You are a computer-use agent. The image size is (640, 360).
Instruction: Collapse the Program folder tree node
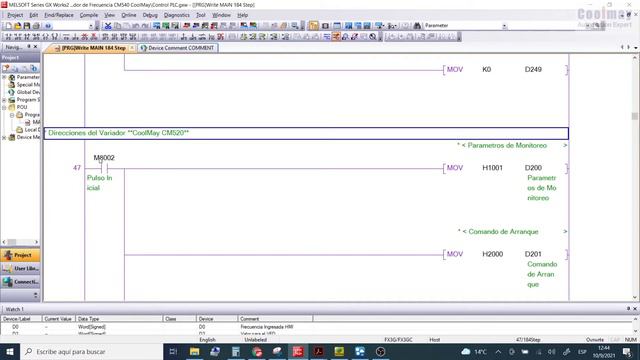(x=12, y=115)
